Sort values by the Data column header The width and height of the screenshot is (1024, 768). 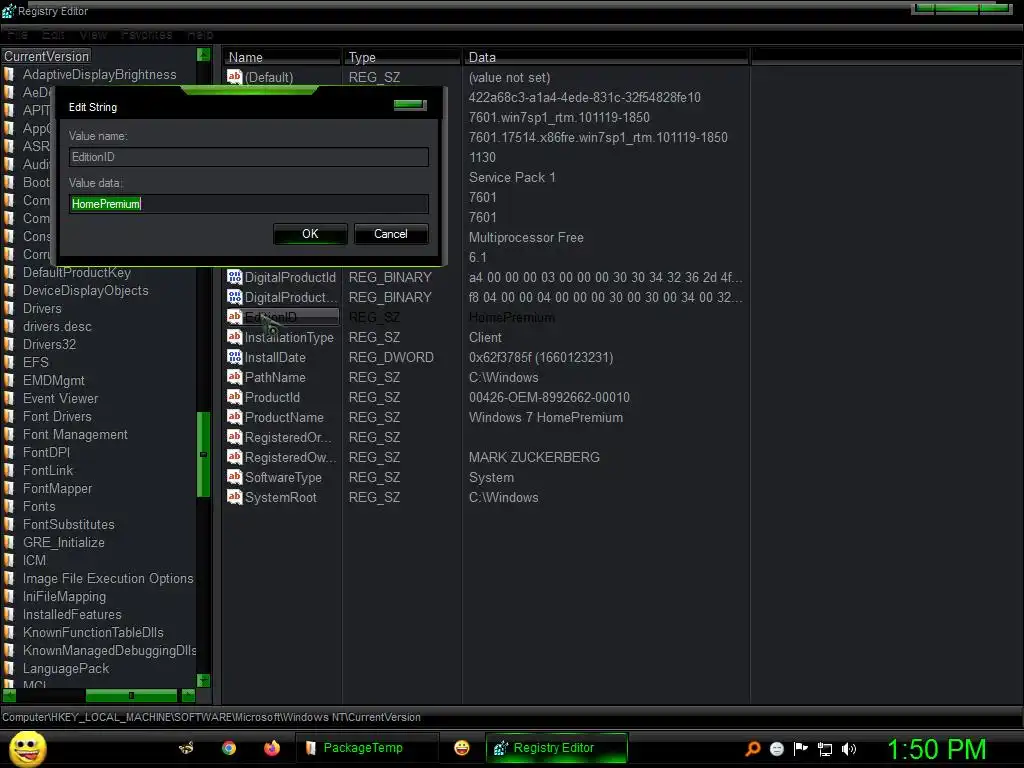[606, 57]
